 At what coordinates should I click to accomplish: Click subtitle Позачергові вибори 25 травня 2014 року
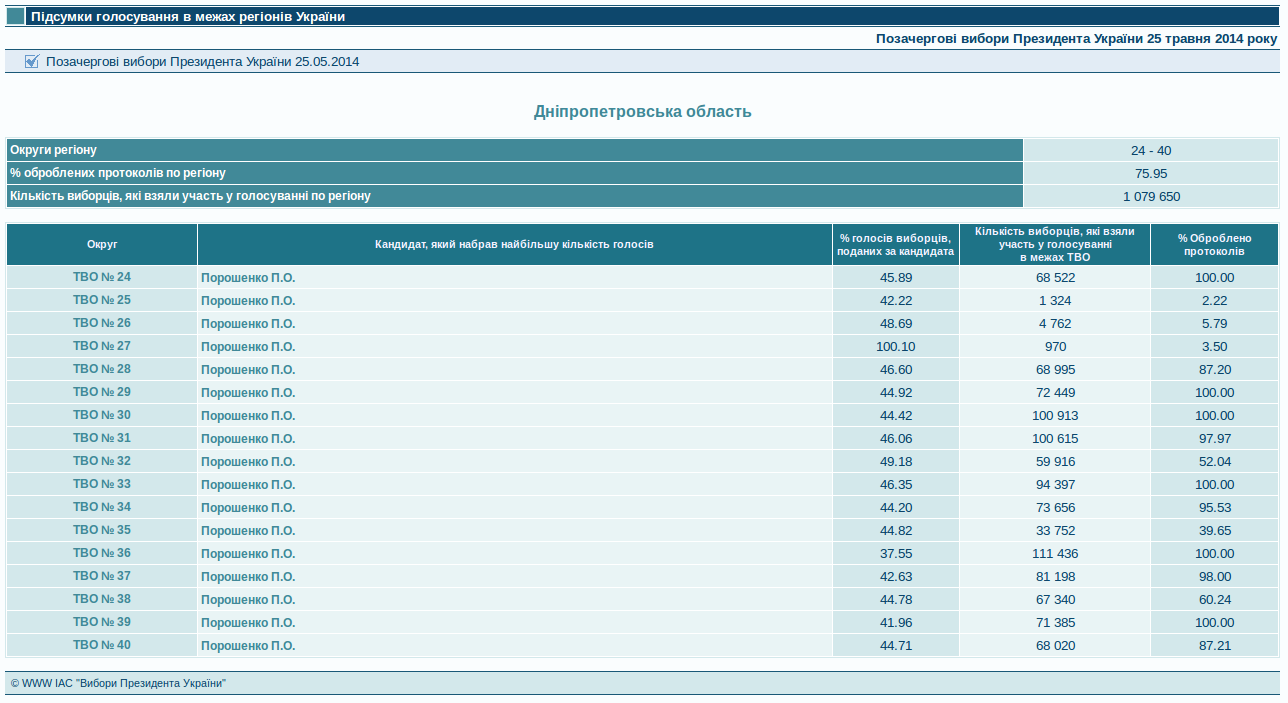(x=1077, y=39)
